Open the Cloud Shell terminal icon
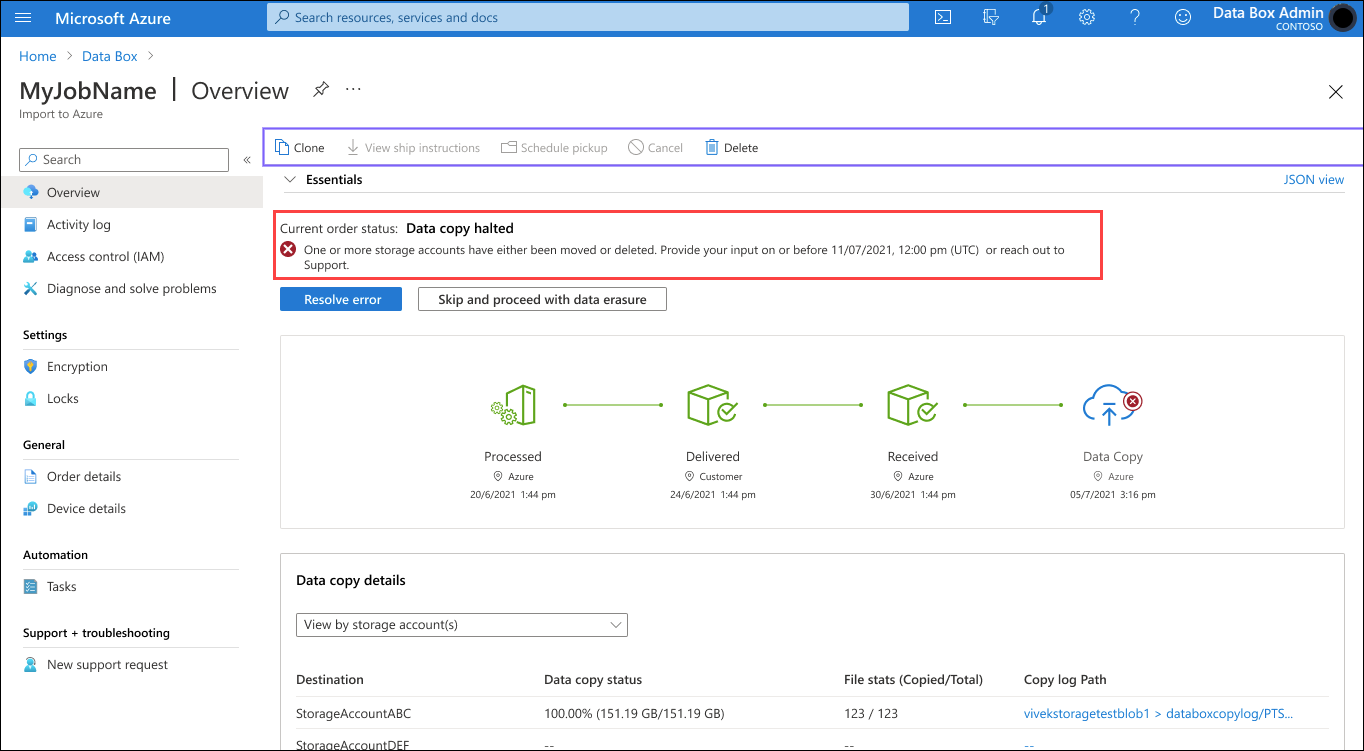The width and height of the screenshot is (1364, 751). (x=941, y=17)
